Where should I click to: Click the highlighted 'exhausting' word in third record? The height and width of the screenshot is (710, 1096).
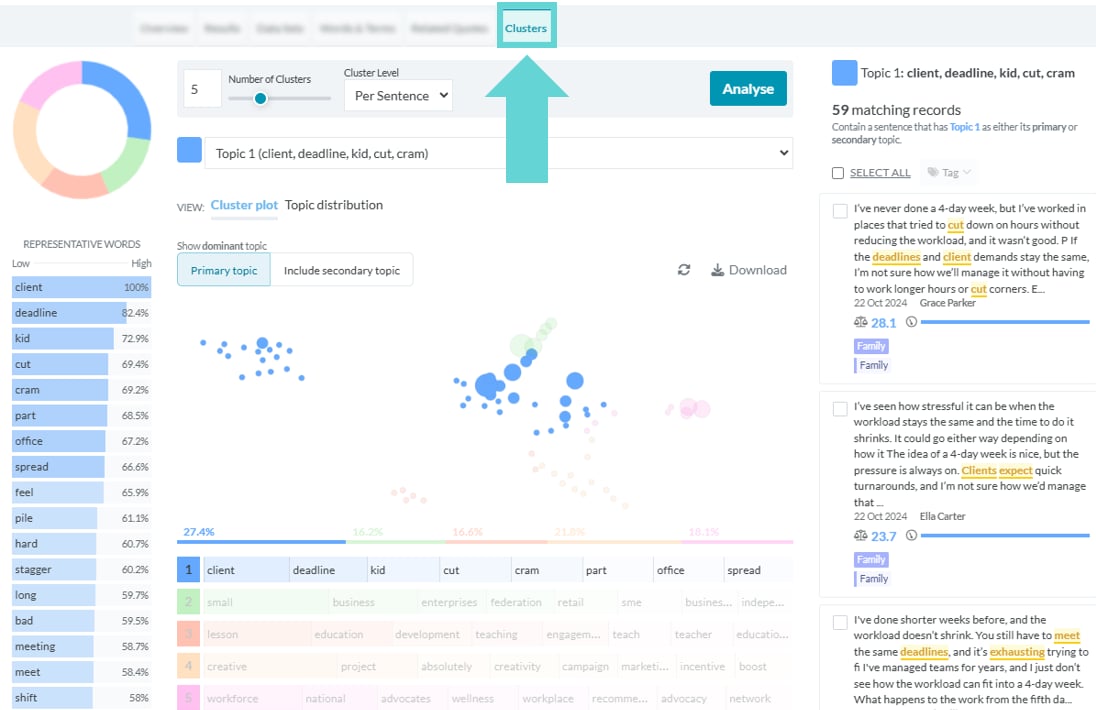[x=1017, y=651]
